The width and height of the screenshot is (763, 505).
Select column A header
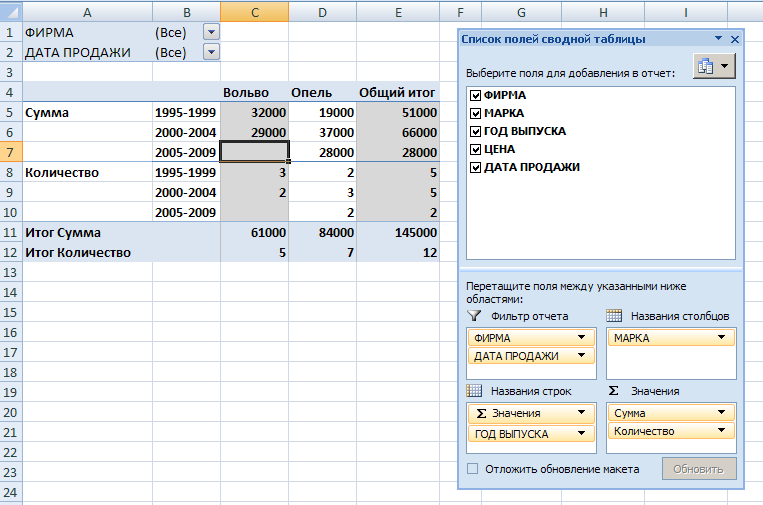pos(88,12)
